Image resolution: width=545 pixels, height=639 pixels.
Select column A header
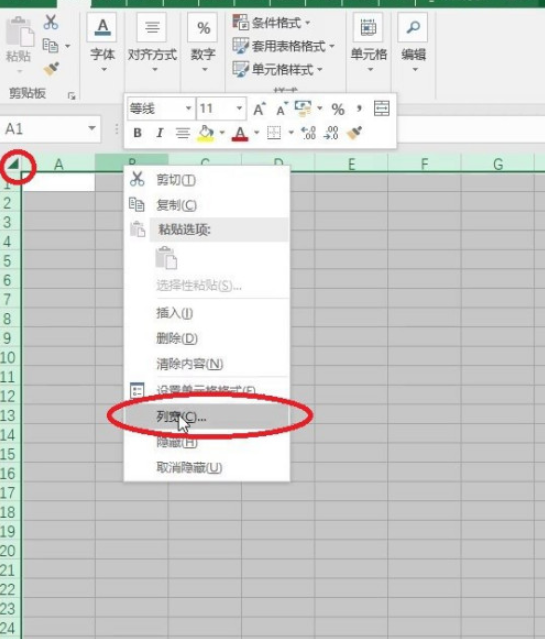click(x=59, y=164)
